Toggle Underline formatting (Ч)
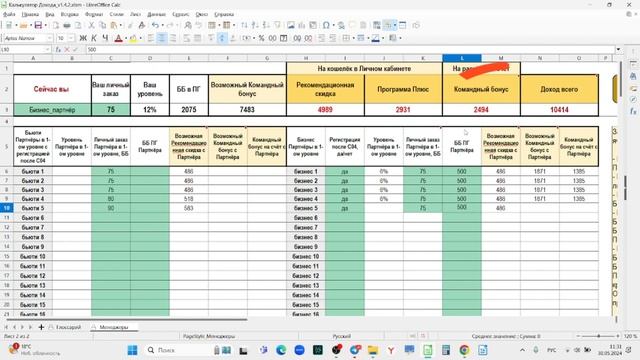This screenshot has width=640, height=360. click(105, 38)
